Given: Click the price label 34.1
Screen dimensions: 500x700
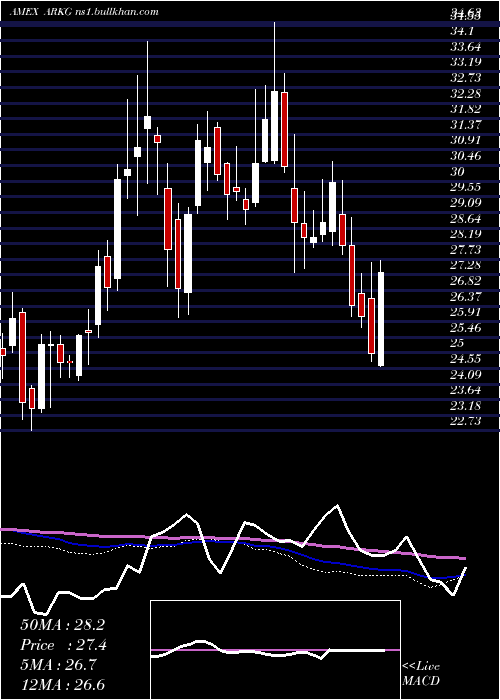Looking at the screenshot, I should [x=464, y=31].
